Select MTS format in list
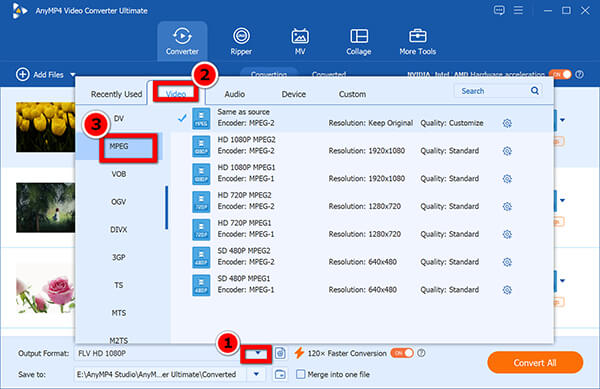This screenshot has width=600, height=389. click(x=119, y=313)
